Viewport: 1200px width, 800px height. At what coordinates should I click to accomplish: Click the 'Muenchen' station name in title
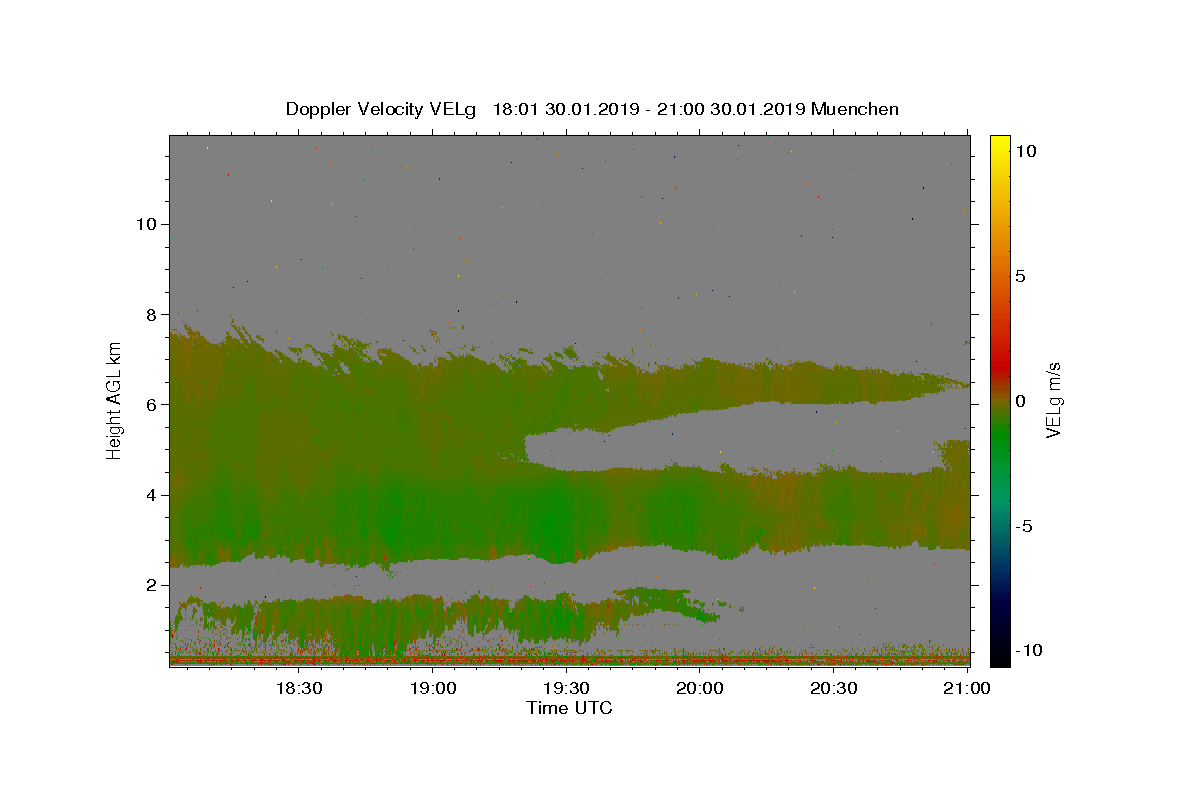click(x=855, y=109)
